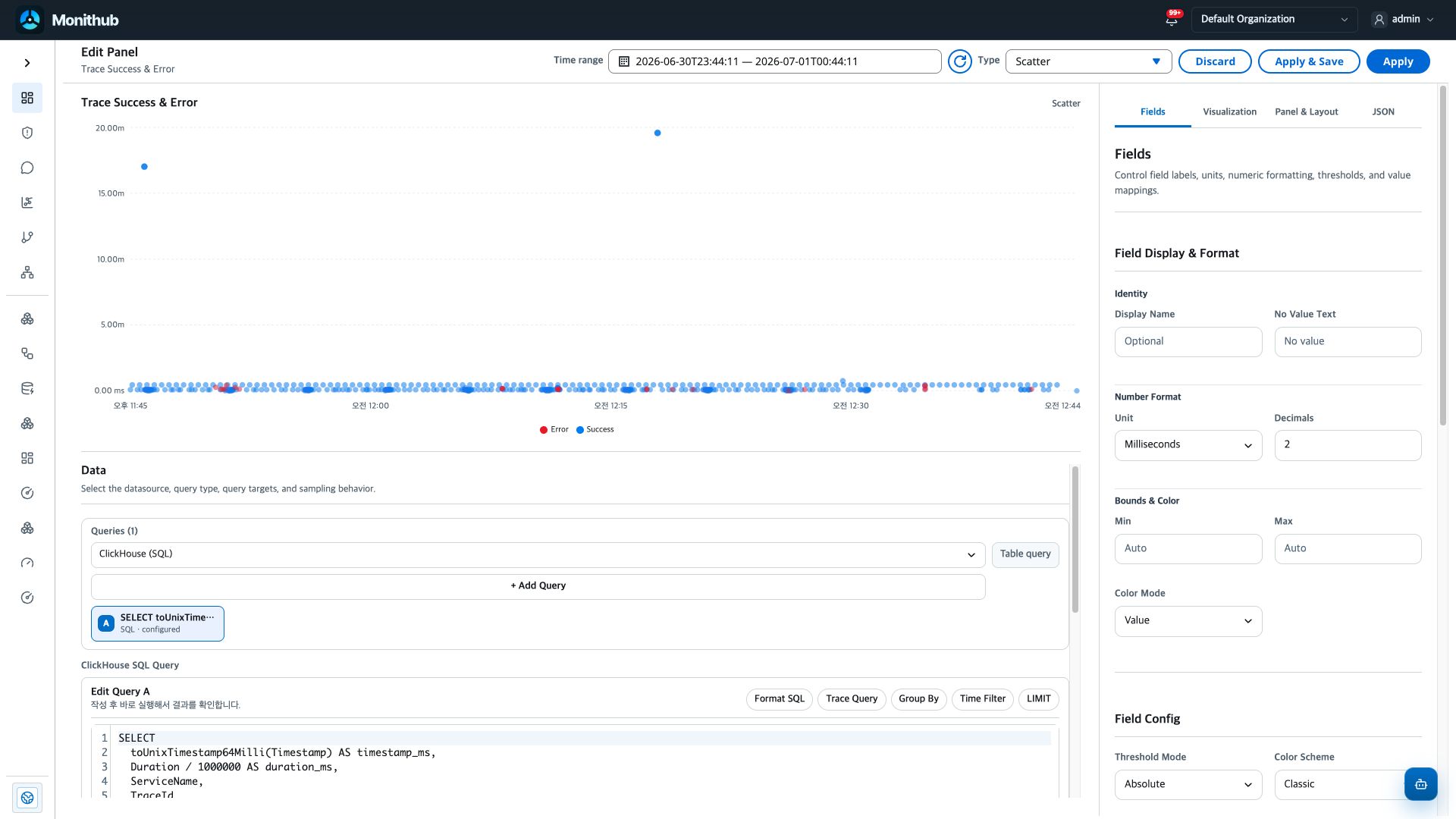
Task: Open the git branch icon in sidebar
Action: pyautogui.click(x=27, y=237)
